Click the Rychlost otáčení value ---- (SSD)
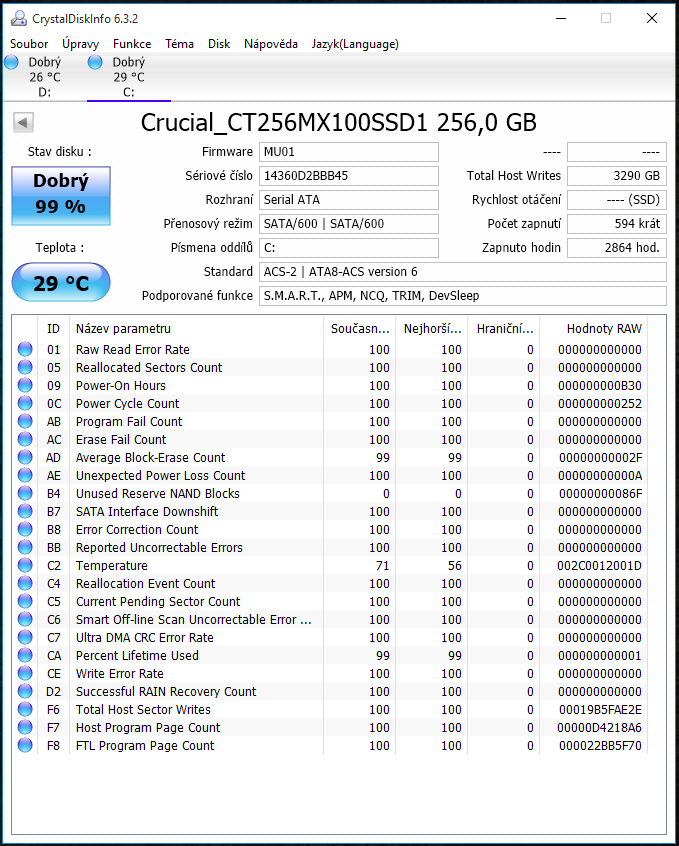The width and height of the screenshot is (679, 846). [617, 200]
